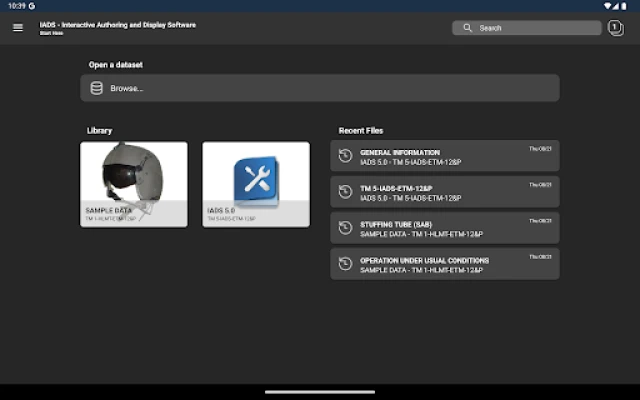The width and height of the screenshot is (640, 400).
Task: Click history icon next to GENERAL INFORMATION
Action: (x=345, y=156)
